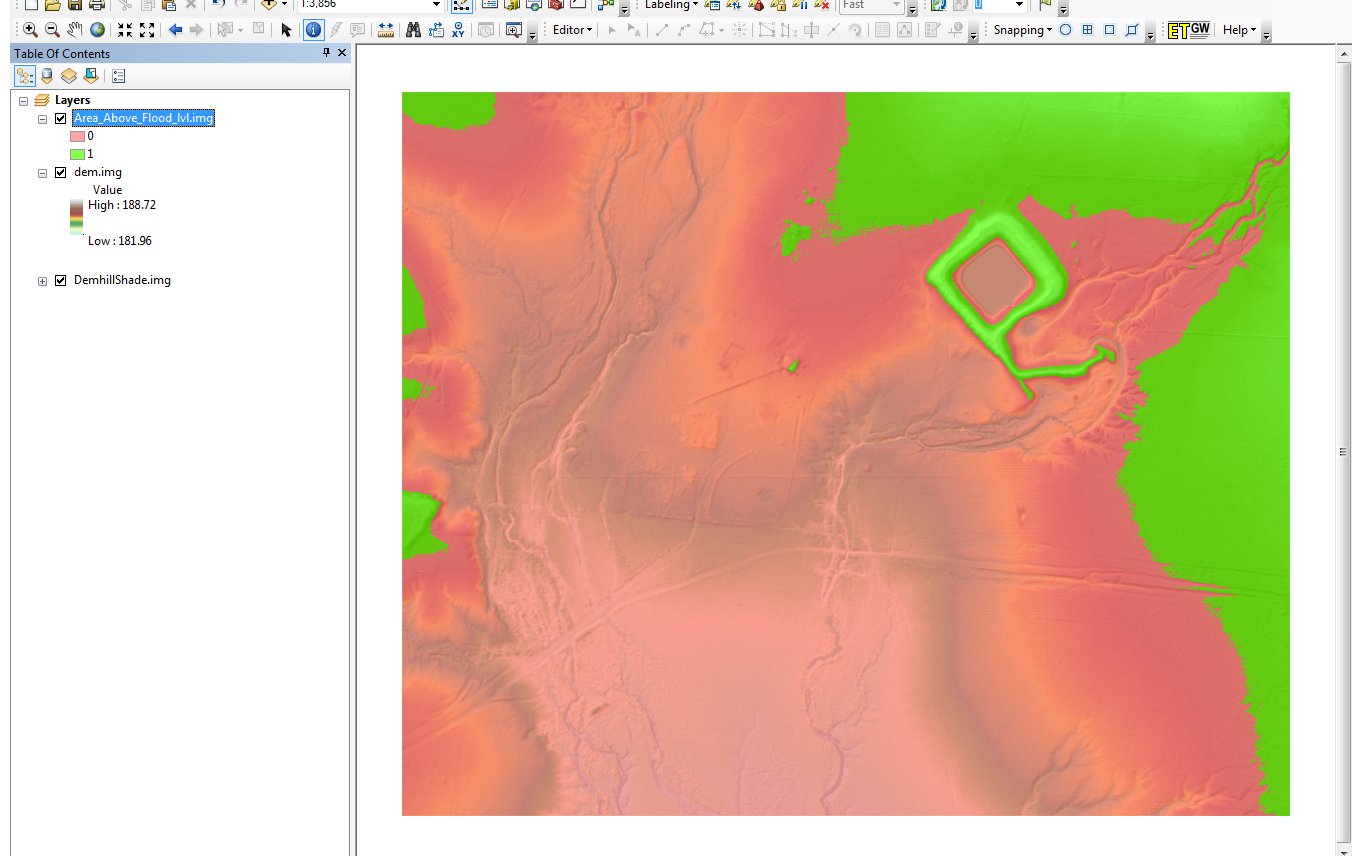
Task: Close the Table Of Contents panel
Action: (x=341, y=53)
